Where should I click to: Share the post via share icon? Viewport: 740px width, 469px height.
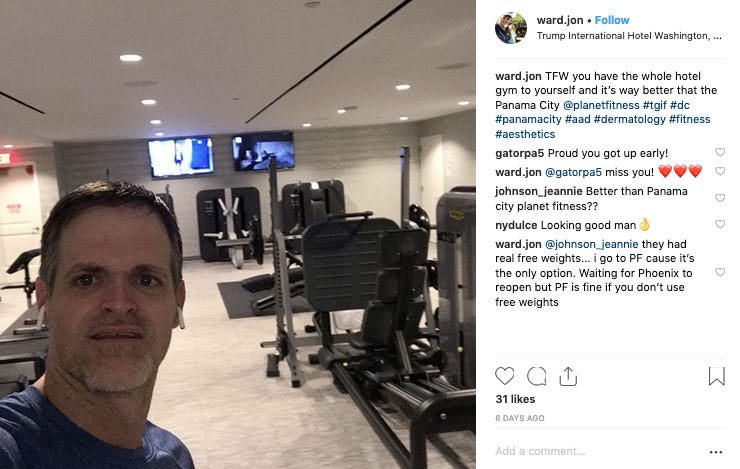(x=568, y=376)
